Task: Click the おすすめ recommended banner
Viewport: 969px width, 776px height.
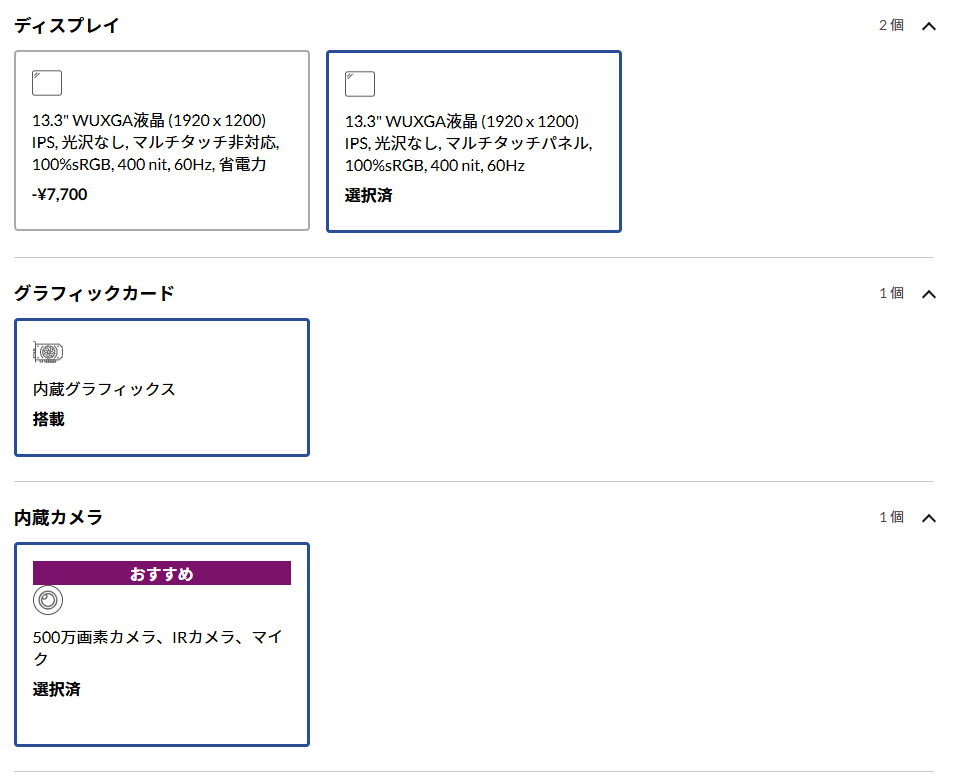Action: (162, 573)
